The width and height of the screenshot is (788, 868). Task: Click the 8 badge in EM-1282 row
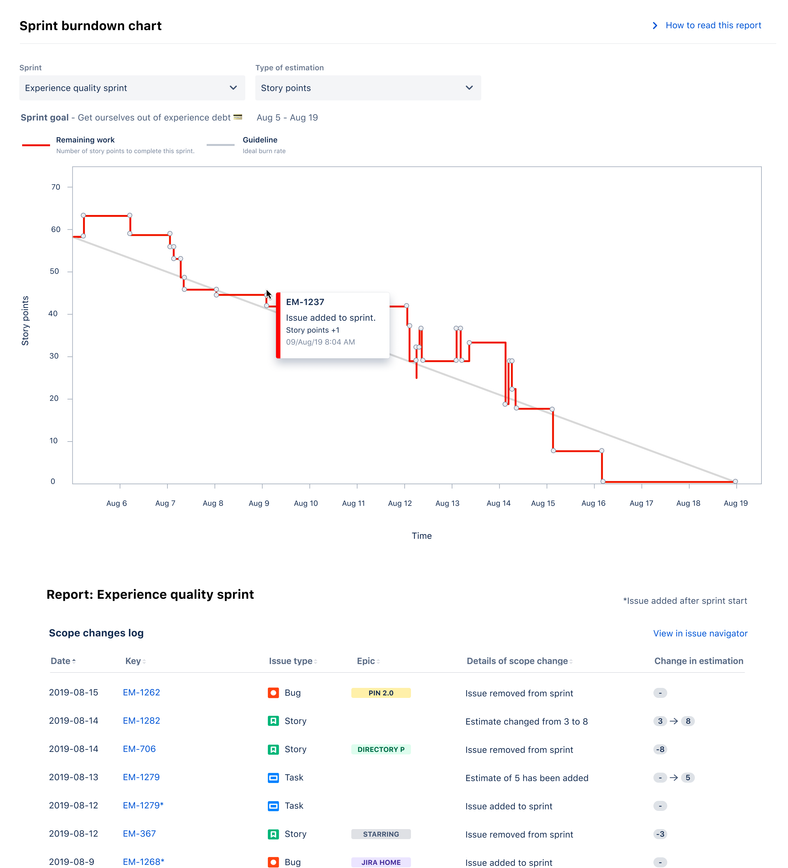click(x=688, y=721)
